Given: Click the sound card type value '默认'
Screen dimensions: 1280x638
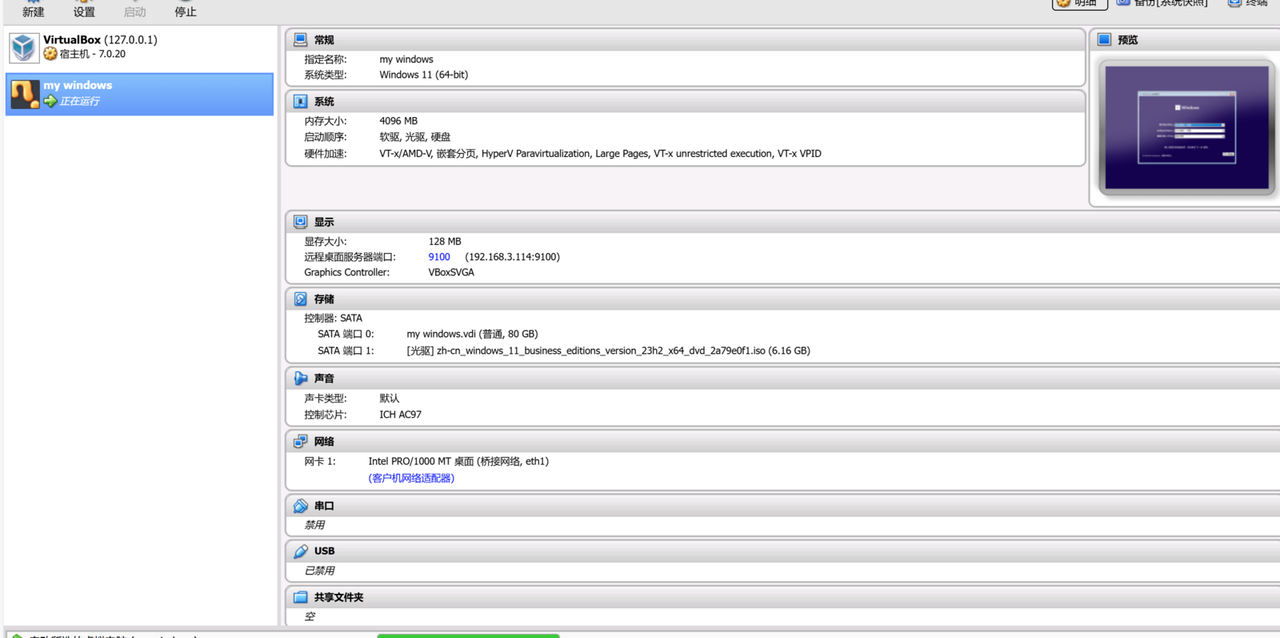Looking at the screenshot, I should tap(389, 398).
